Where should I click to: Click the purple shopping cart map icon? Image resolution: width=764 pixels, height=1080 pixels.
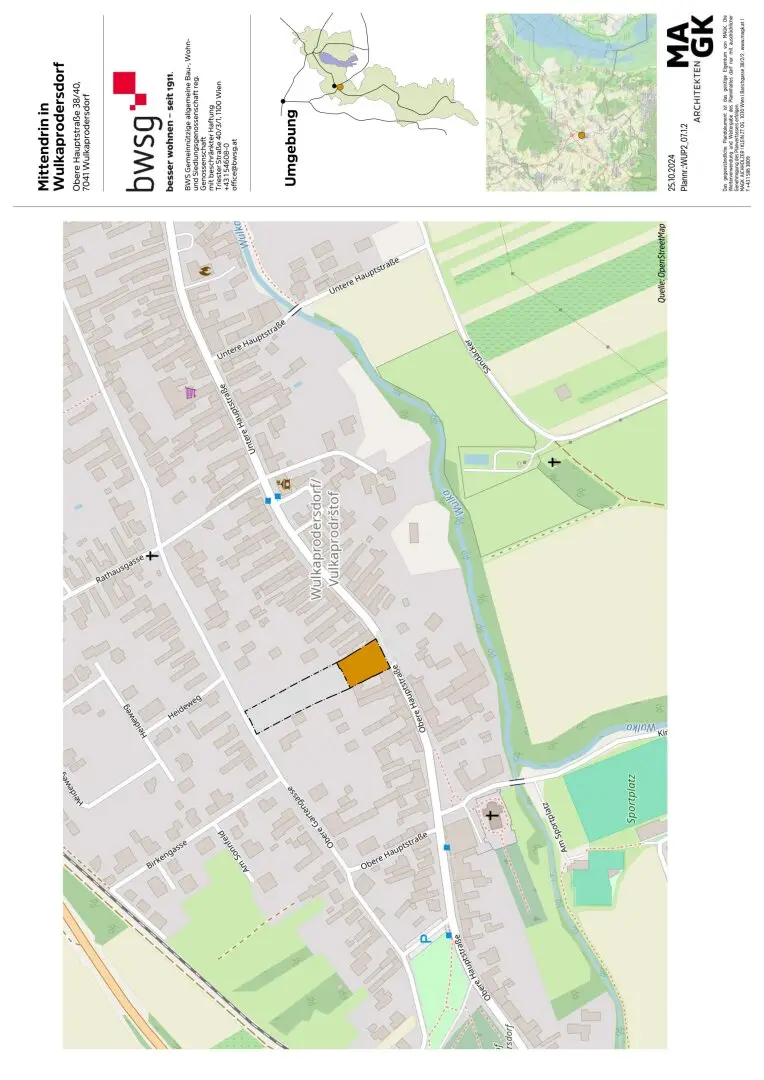[x=191, y=393]
